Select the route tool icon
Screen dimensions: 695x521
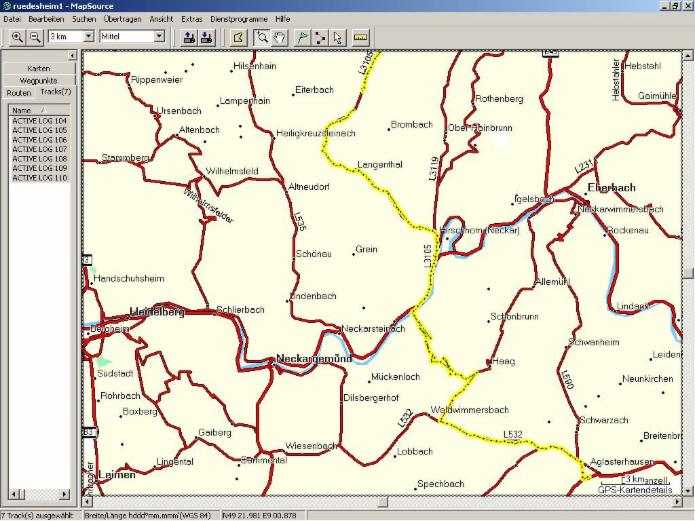coord(320,37)
